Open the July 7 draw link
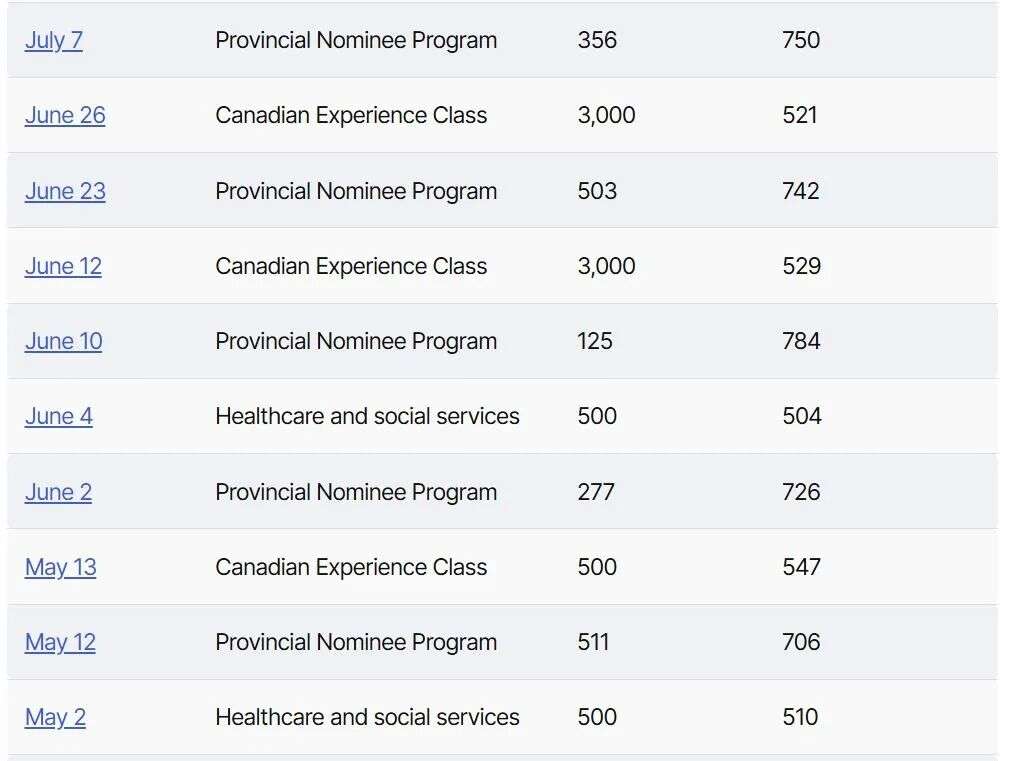Image resolution: width=1017 pixels, height=761 pixels. (x=54, y=41)
